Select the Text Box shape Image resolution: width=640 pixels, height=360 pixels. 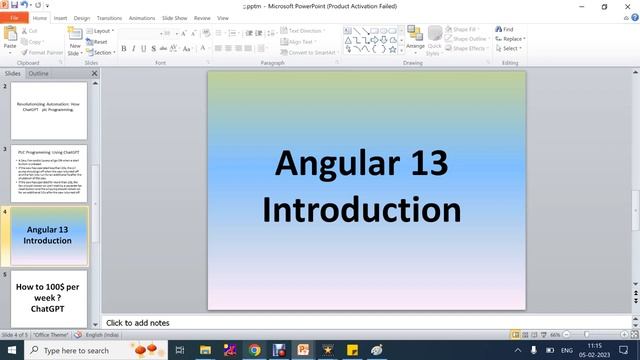pyautogui.click(x=347, y=31)
